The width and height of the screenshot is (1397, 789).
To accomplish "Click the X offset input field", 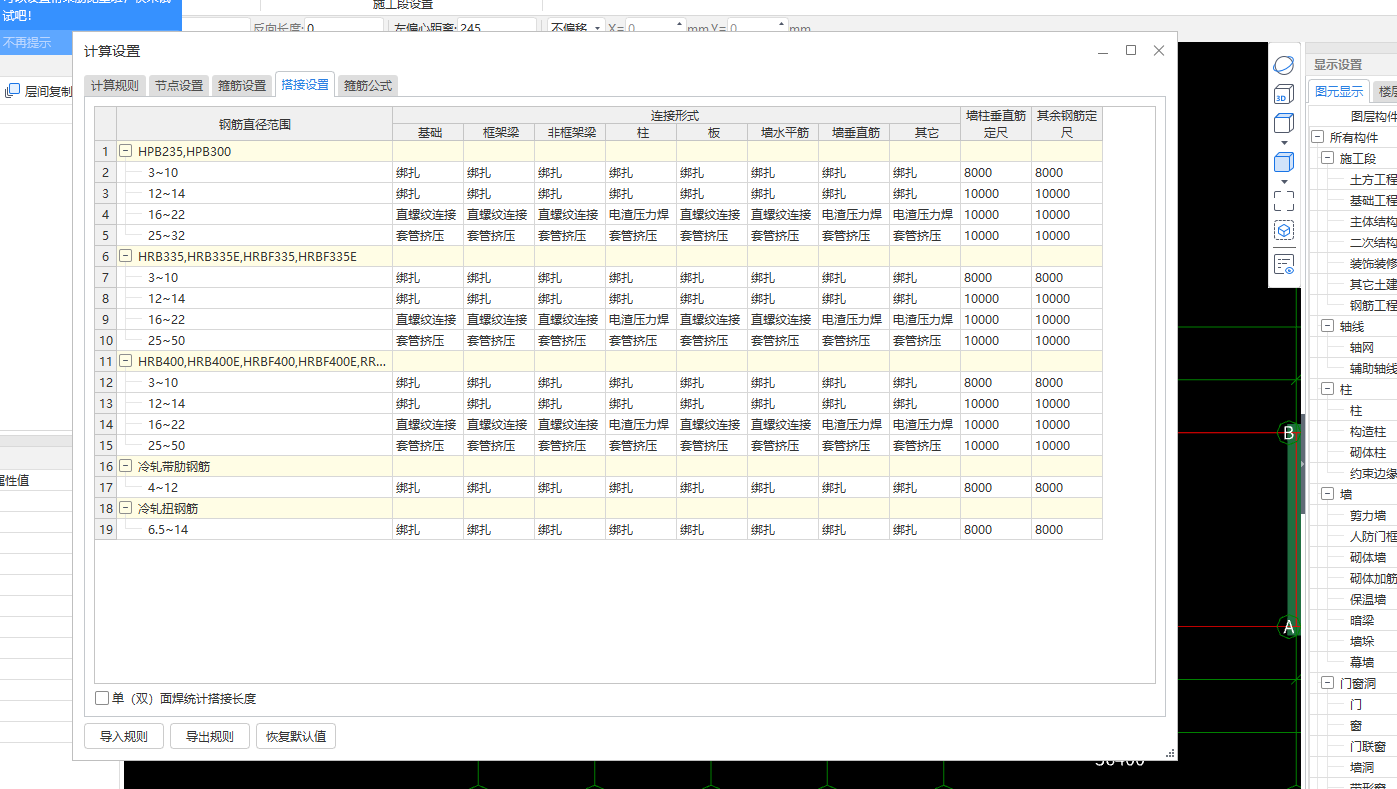I will coord(656,28).
